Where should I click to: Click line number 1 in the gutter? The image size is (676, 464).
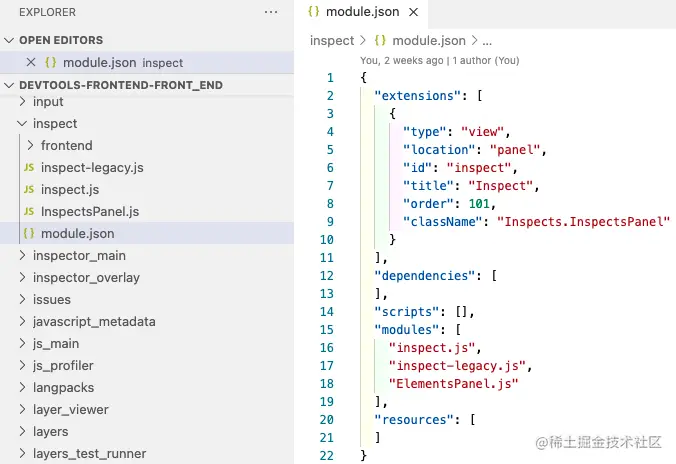(330, 78)
